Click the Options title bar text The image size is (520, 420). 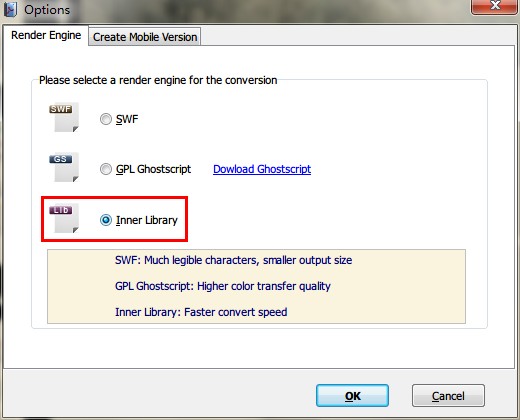tap(47, 10)
